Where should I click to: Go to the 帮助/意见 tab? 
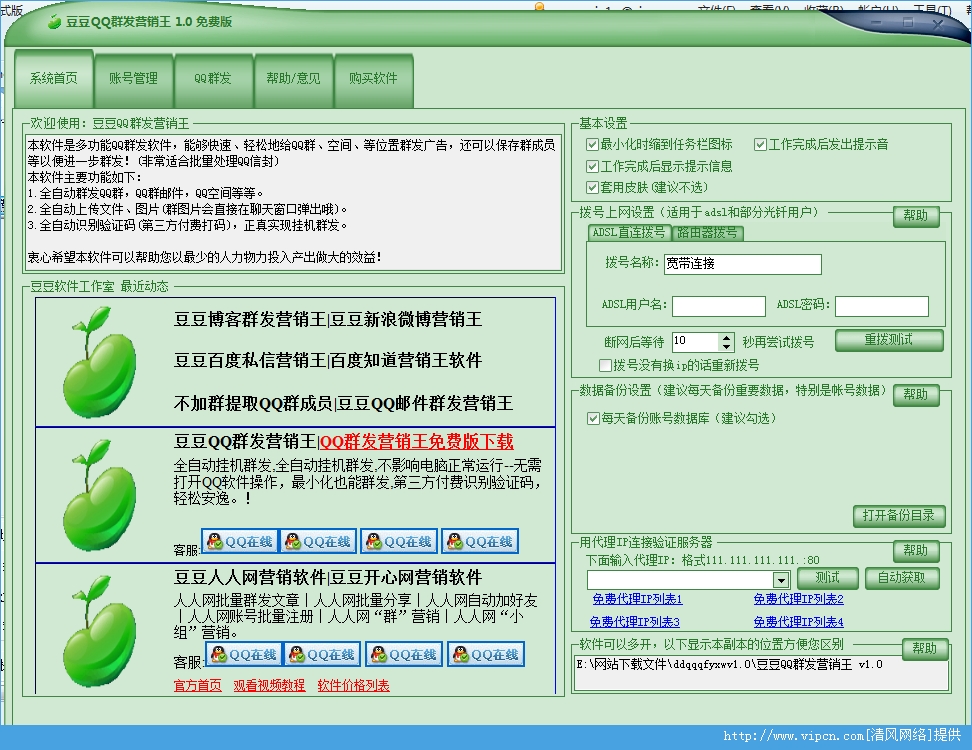pos(293,79)
